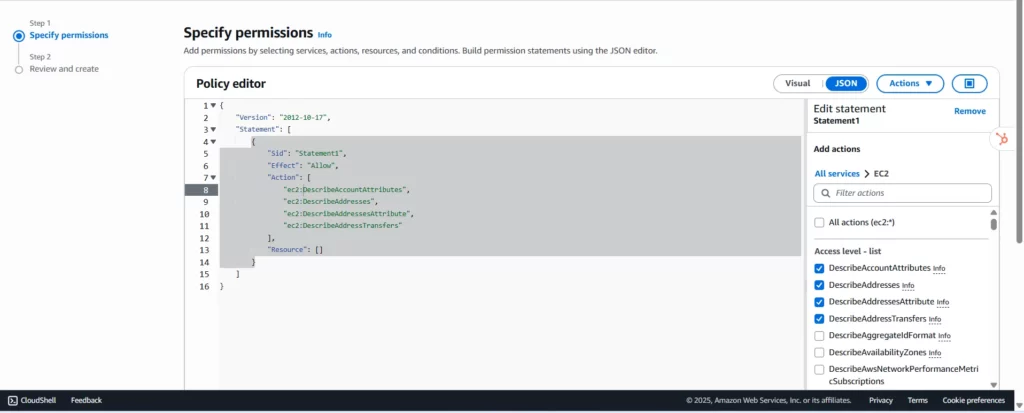Go back to All services link
1024x413 pixels.
tap(836, 174)
